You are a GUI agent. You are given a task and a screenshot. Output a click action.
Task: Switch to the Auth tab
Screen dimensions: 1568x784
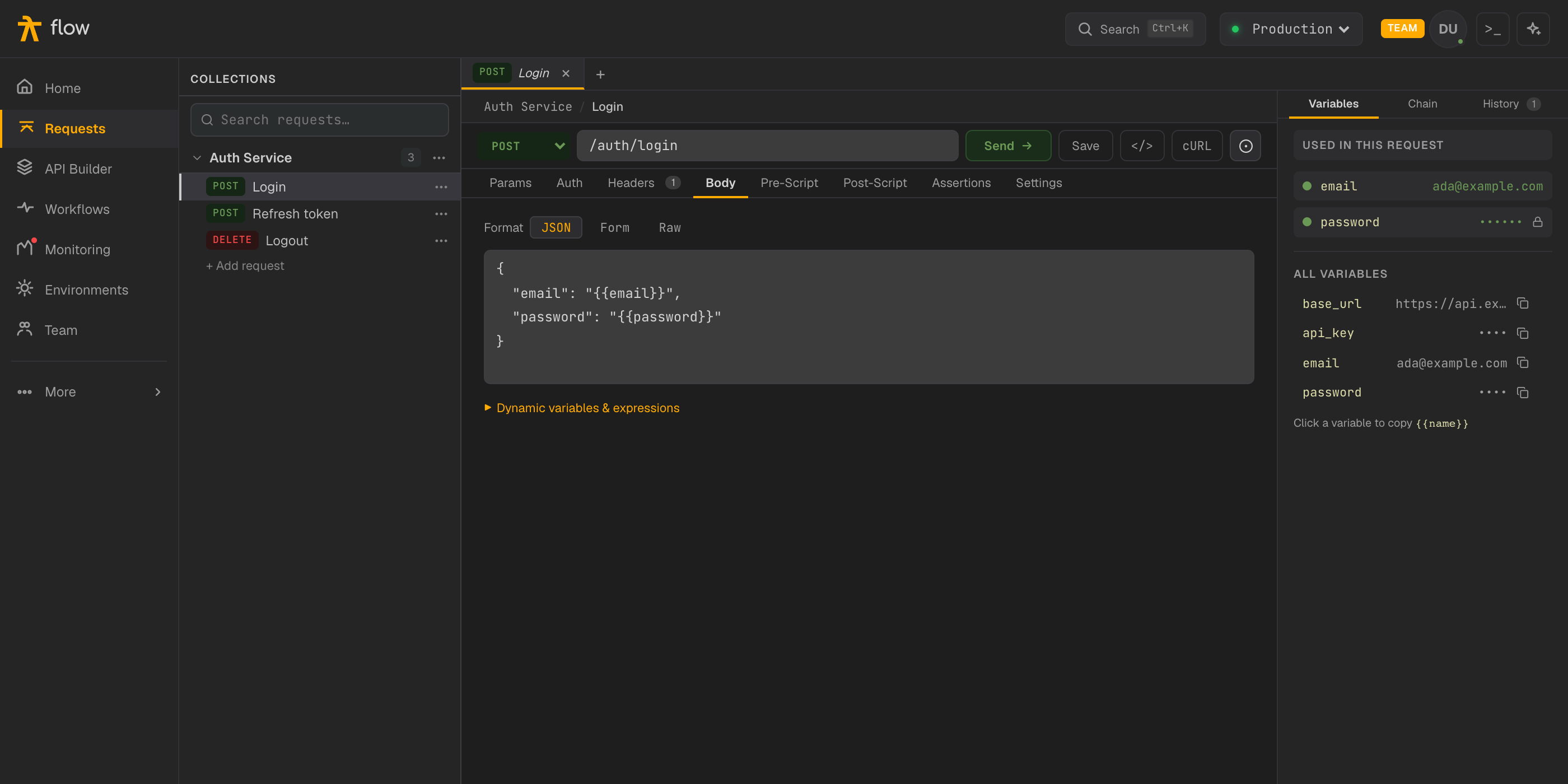[569, 183]
